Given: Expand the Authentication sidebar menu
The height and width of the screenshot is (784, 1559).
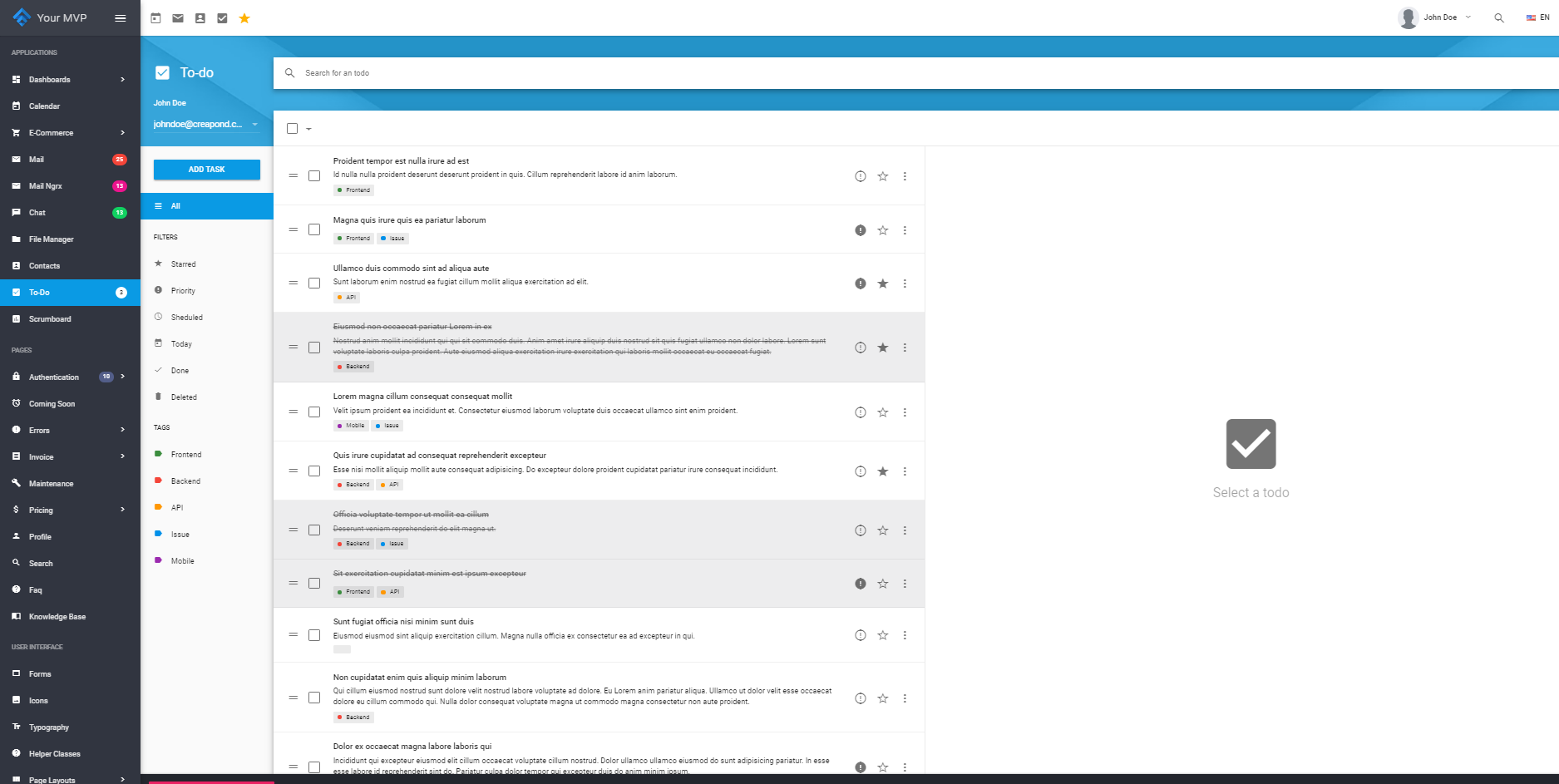Looking at the screenshot, I should click(70, 377).
